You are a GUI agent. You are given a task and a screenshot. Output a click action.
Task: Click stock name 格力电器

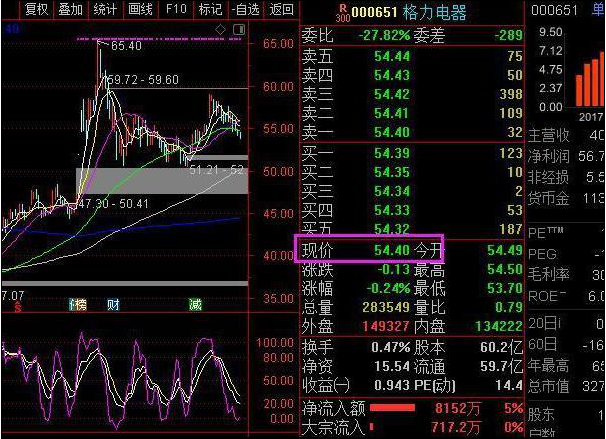pyautogui.click(x=434, y=13)
